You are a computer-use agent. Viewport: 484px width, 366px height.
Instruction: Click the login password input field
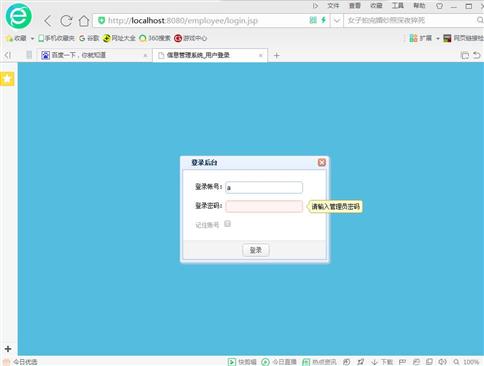click(264, 206)
